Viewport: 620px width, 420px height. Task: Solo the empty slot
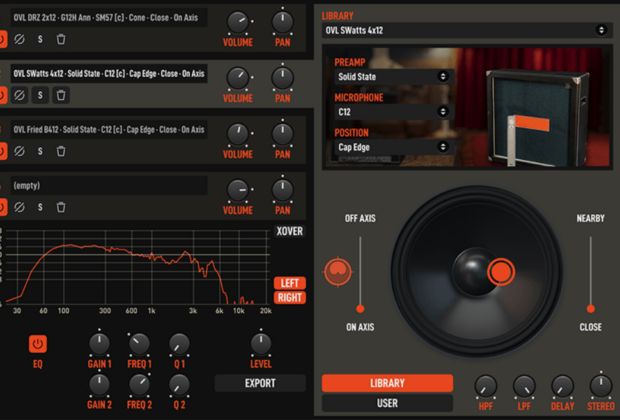40,207
